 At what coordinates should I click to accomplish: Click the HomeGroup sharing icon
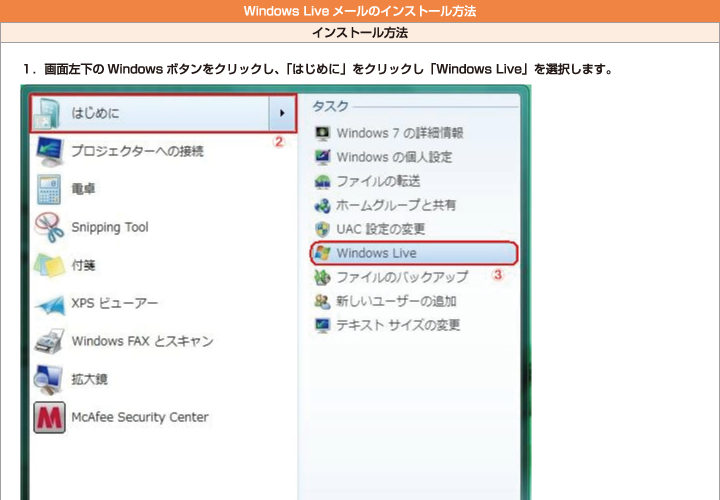pos(322,205)
